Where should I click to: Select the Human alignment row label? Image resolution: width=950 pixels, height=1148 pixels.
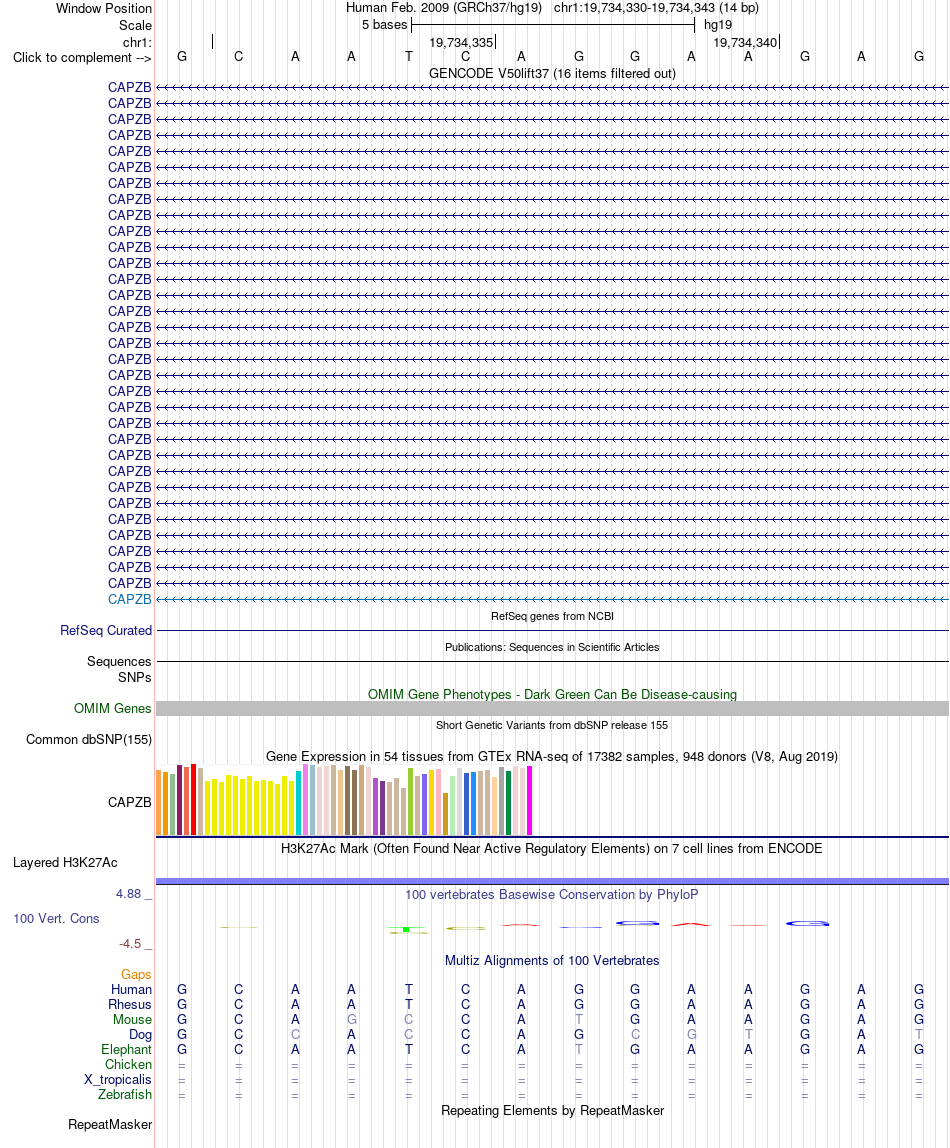132,990
